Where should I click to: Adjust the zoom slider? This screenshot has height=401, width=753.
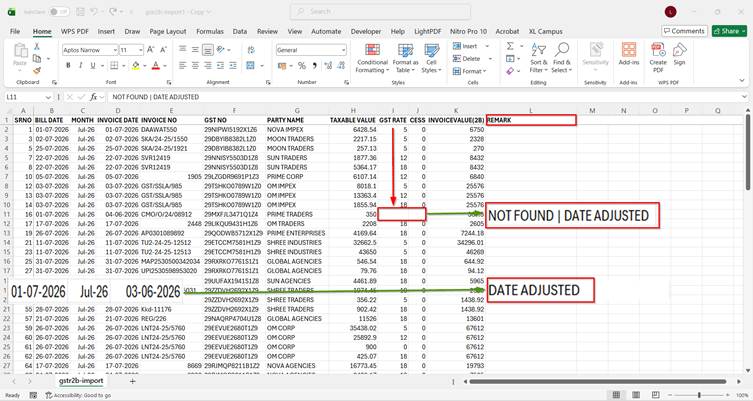pyautogui.click(x=699, y=395)
